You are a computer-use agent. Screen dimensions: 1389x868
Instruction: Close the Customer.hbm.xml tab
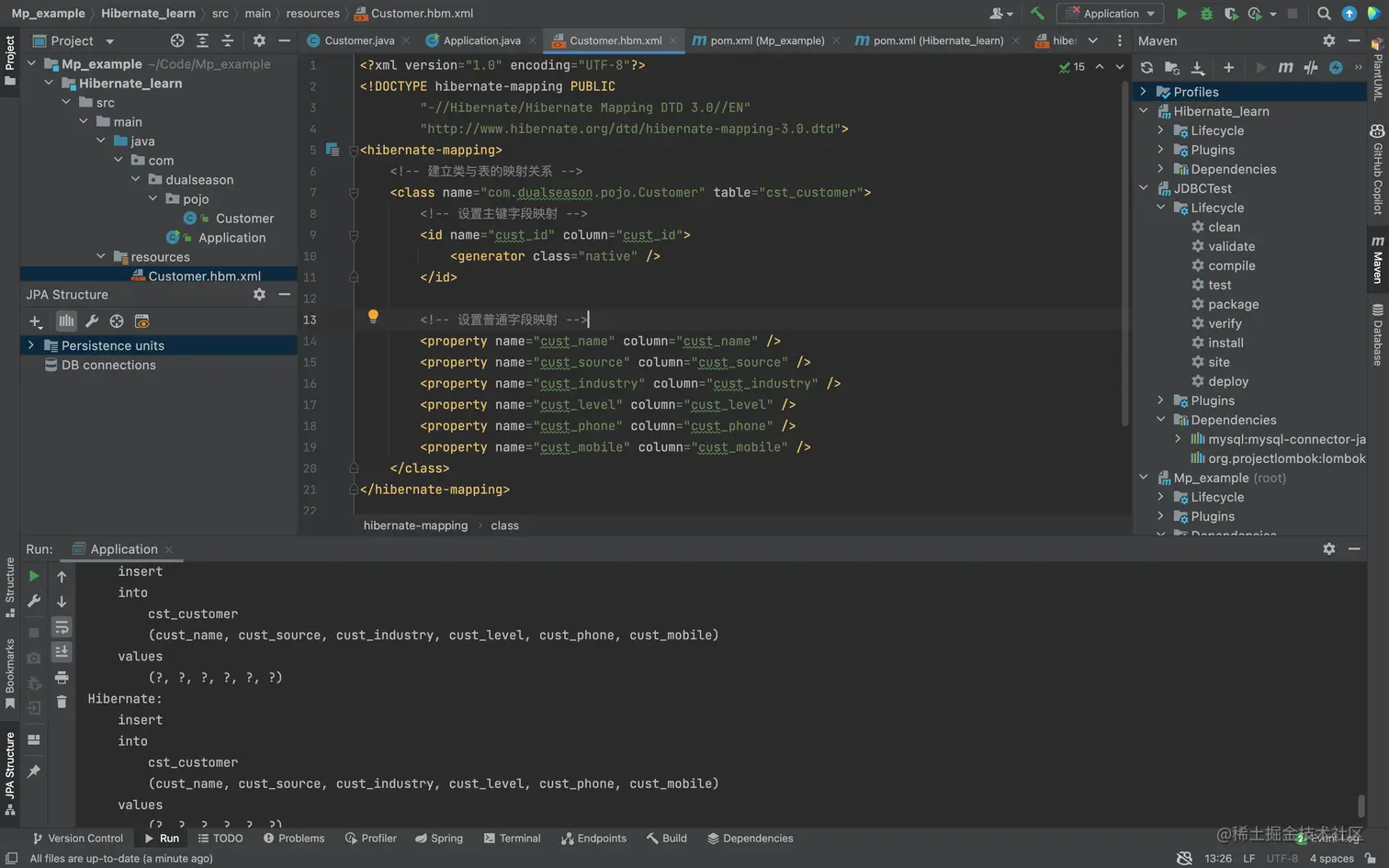click(673, 40)
